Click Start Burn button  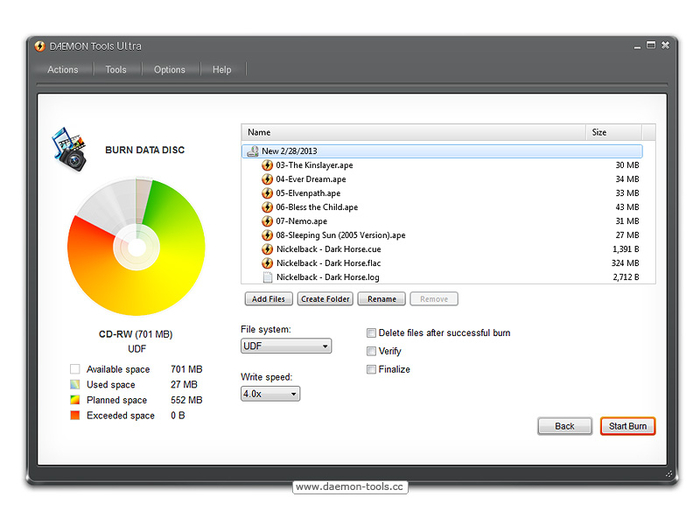[628, 426]
